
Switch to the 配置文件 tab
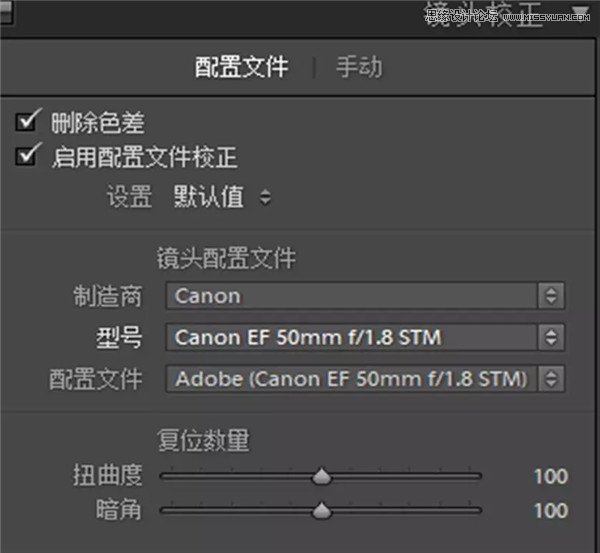point(241,67)
